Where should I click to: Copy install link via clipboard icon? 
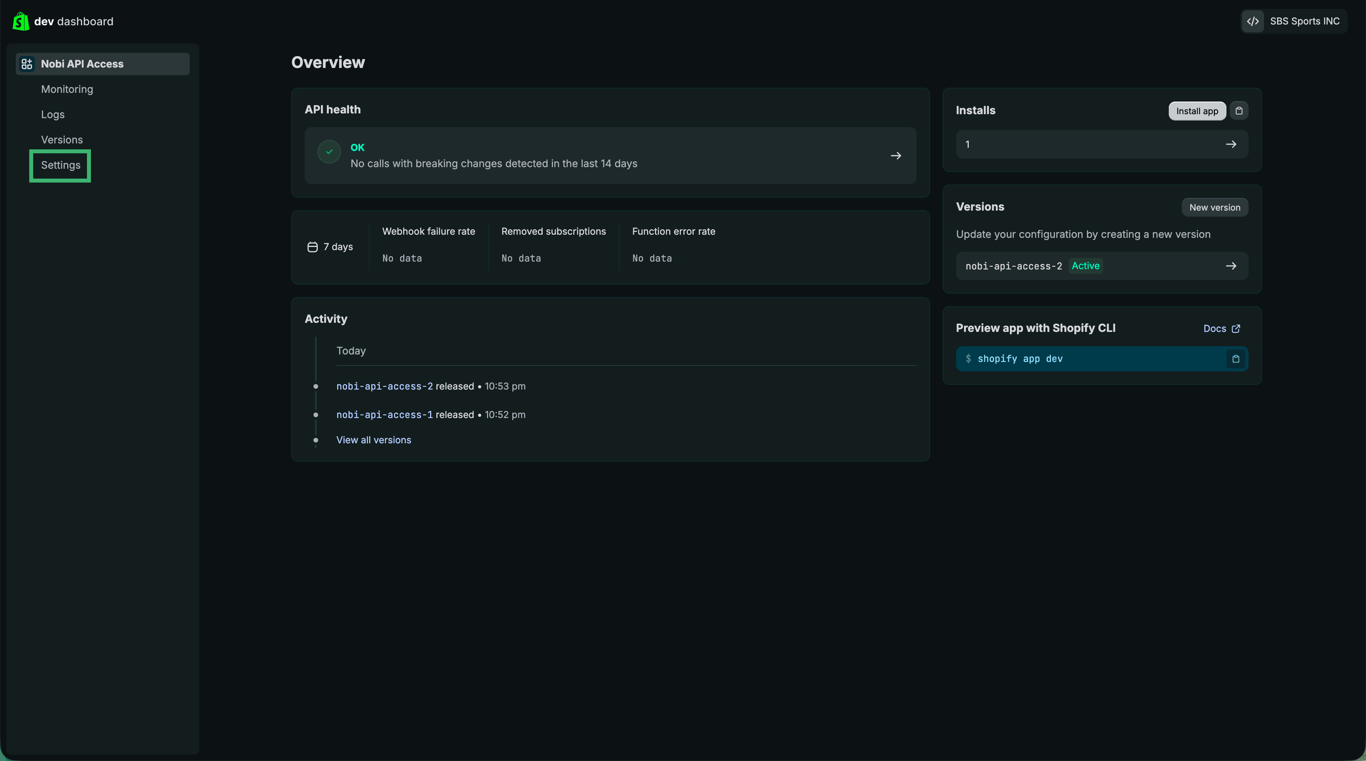coord(1239,111)
